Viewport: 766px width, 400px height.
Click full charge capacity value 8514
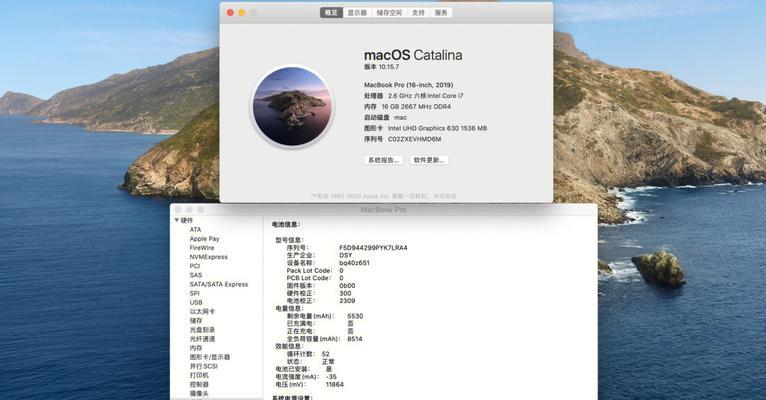(x=355, y=339)
